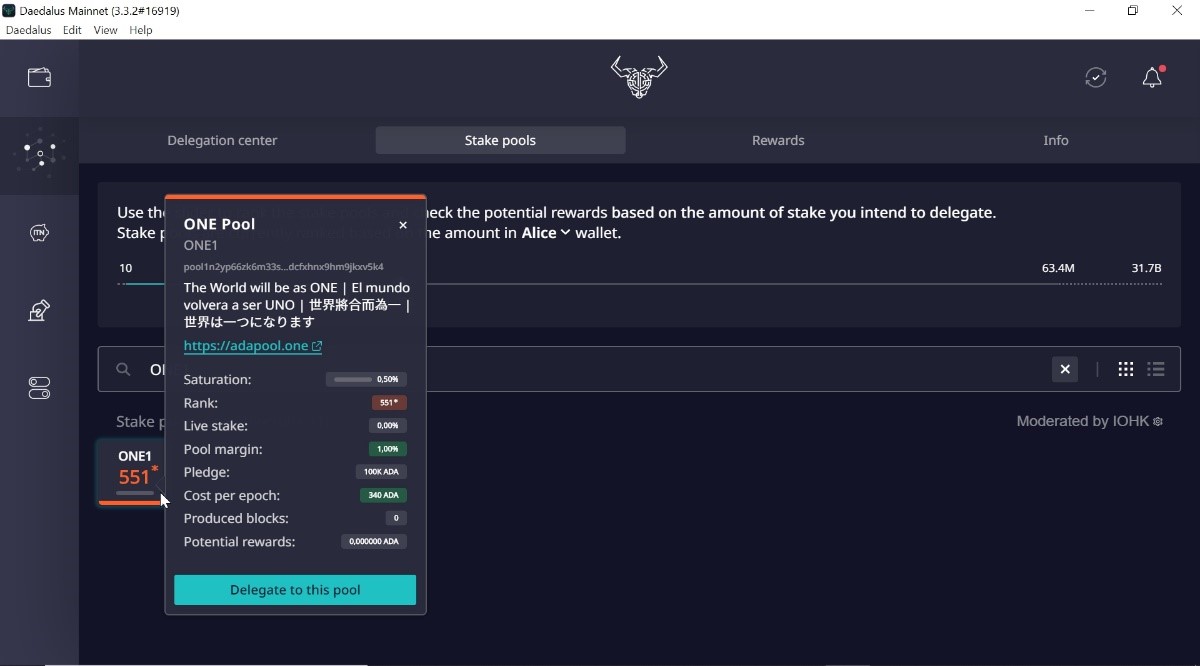Click the ONE1 ticker in the popup

[201, 246]
